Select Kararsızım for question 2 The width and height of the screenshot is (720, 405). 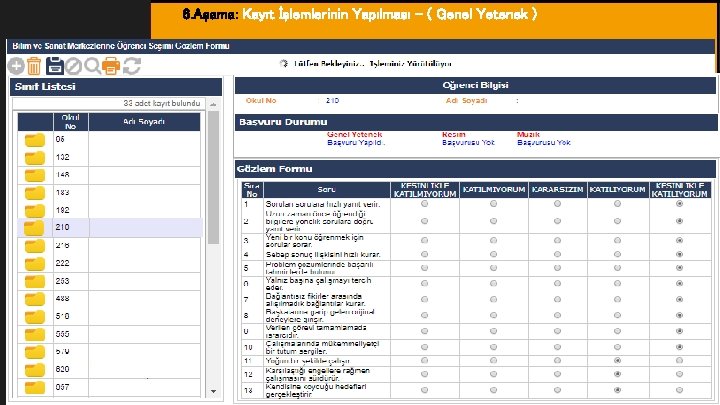557,221
